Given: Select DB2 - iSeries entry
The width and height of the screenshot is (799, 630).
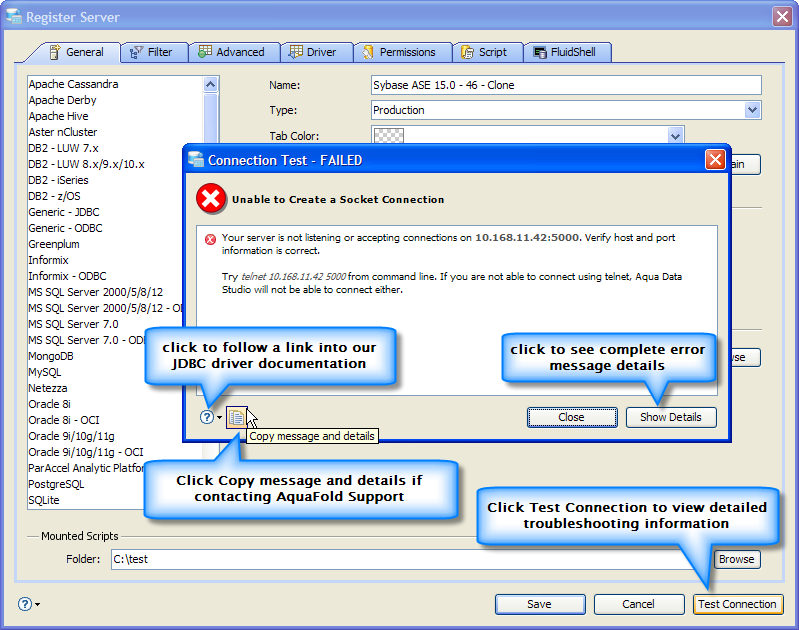Looking at the screenshot, I should click(x=58, y=180).
